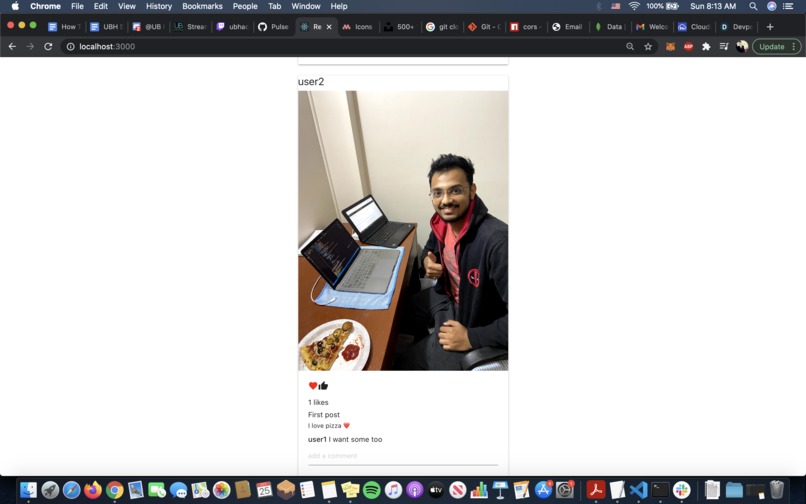Open Terminal from the Dock
Image resolution: width=806 pixels, height=504 pixels.
tap(660, 490)
